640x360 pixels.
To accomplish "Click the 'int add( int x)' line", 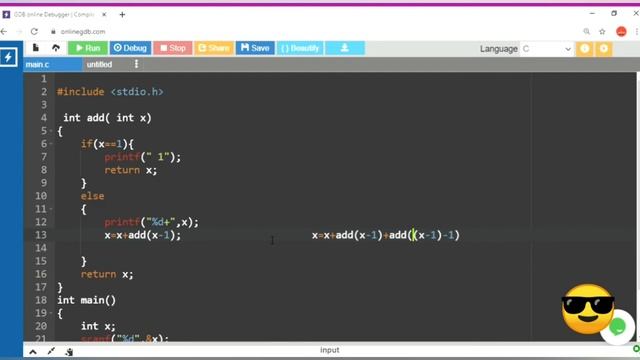I will point(107,118).
